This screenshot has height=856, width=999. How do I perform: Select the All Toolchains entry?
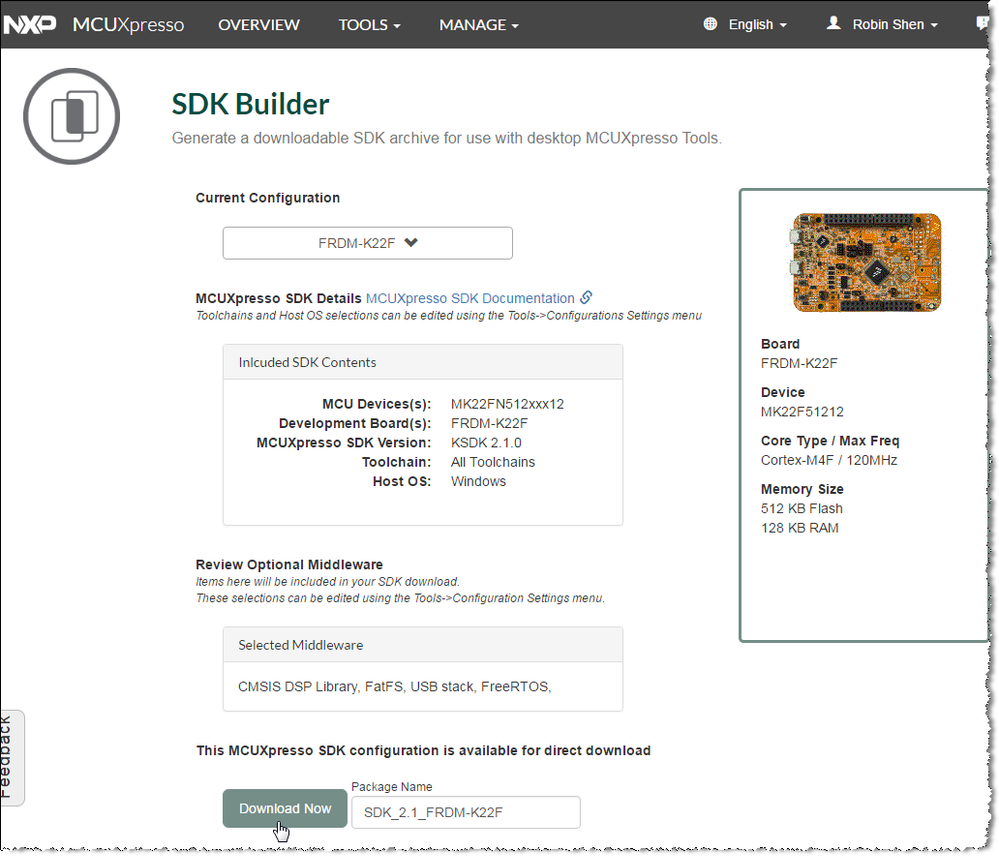493,462
